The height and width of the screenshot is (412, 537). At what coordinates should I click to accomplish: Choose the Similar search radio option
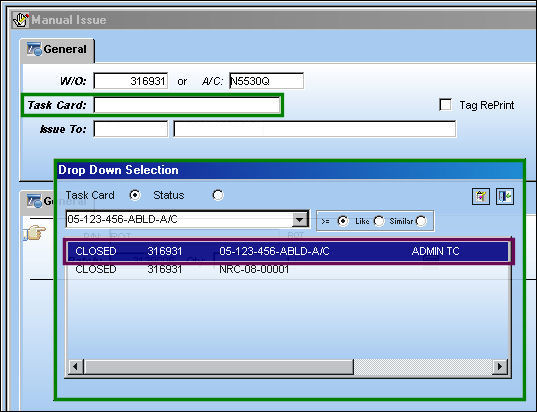pos(421,221)
